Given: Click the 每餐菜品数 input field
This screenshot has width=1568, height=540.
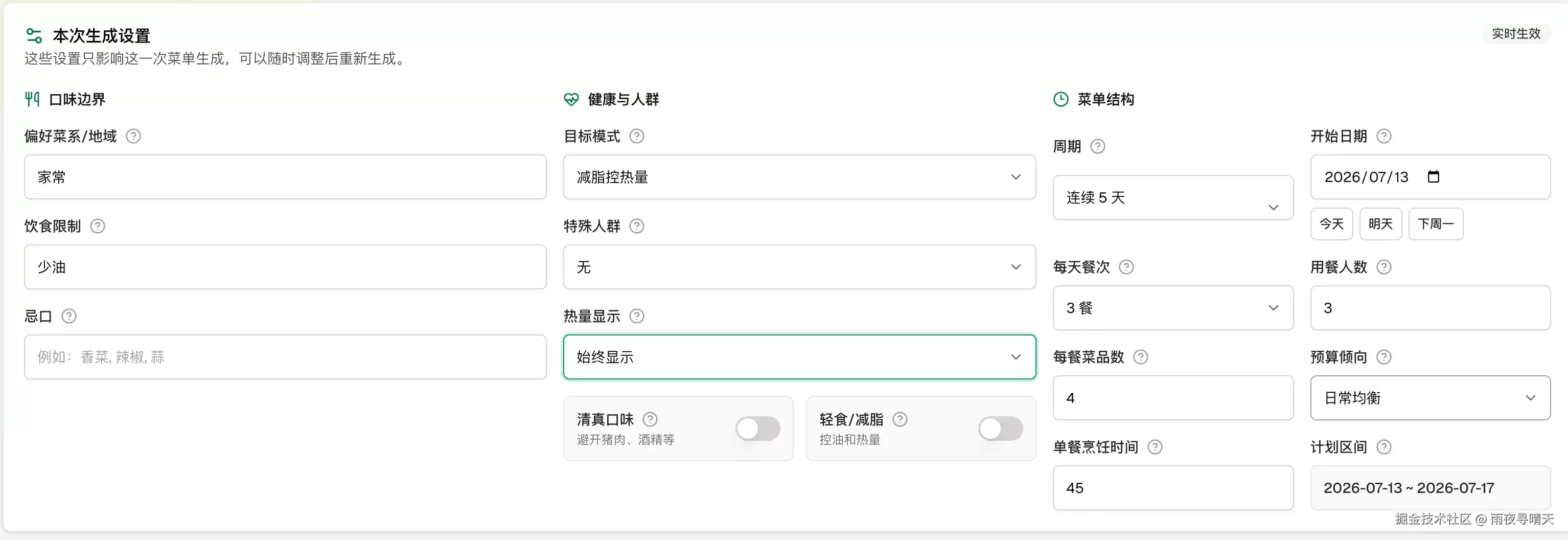Looking at the screenshot, I should coord(1172,397).
